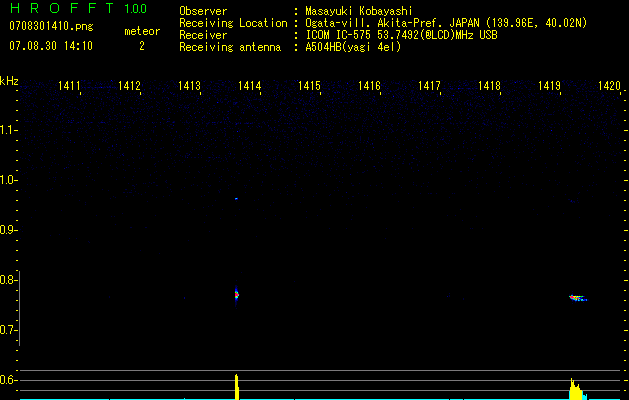Screen dimensions: 629x400
Task: Click time axis label 1411
Action: (69, 85)
